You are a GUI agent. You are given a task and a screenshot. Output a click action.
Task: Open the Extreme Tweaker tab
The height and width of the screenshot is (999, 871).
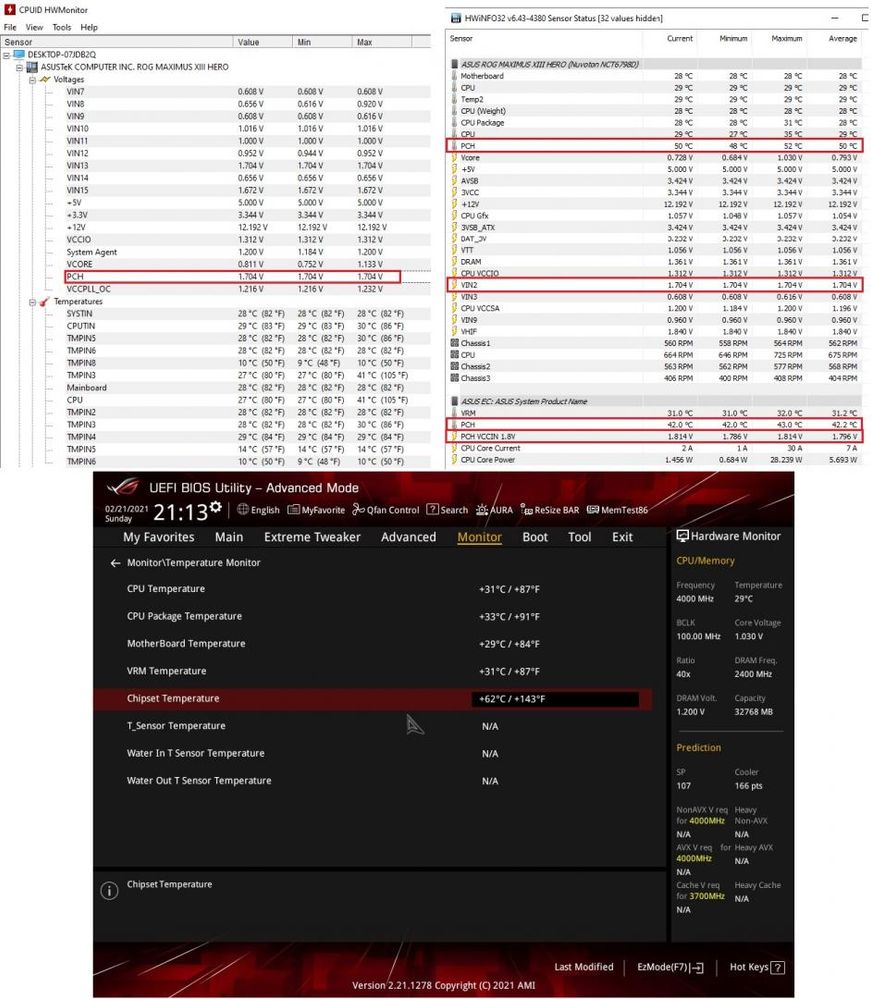point(312,537)
